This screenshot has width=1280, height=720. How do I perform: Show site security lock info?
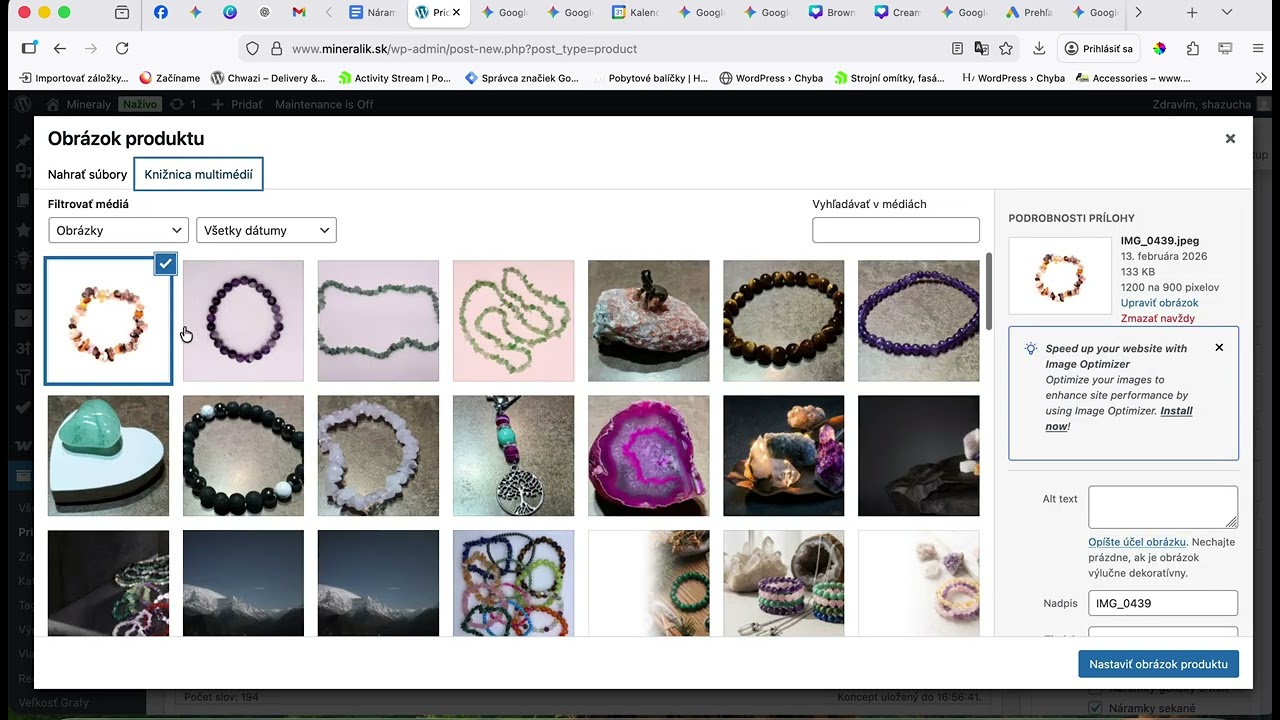tap(275, 48)
